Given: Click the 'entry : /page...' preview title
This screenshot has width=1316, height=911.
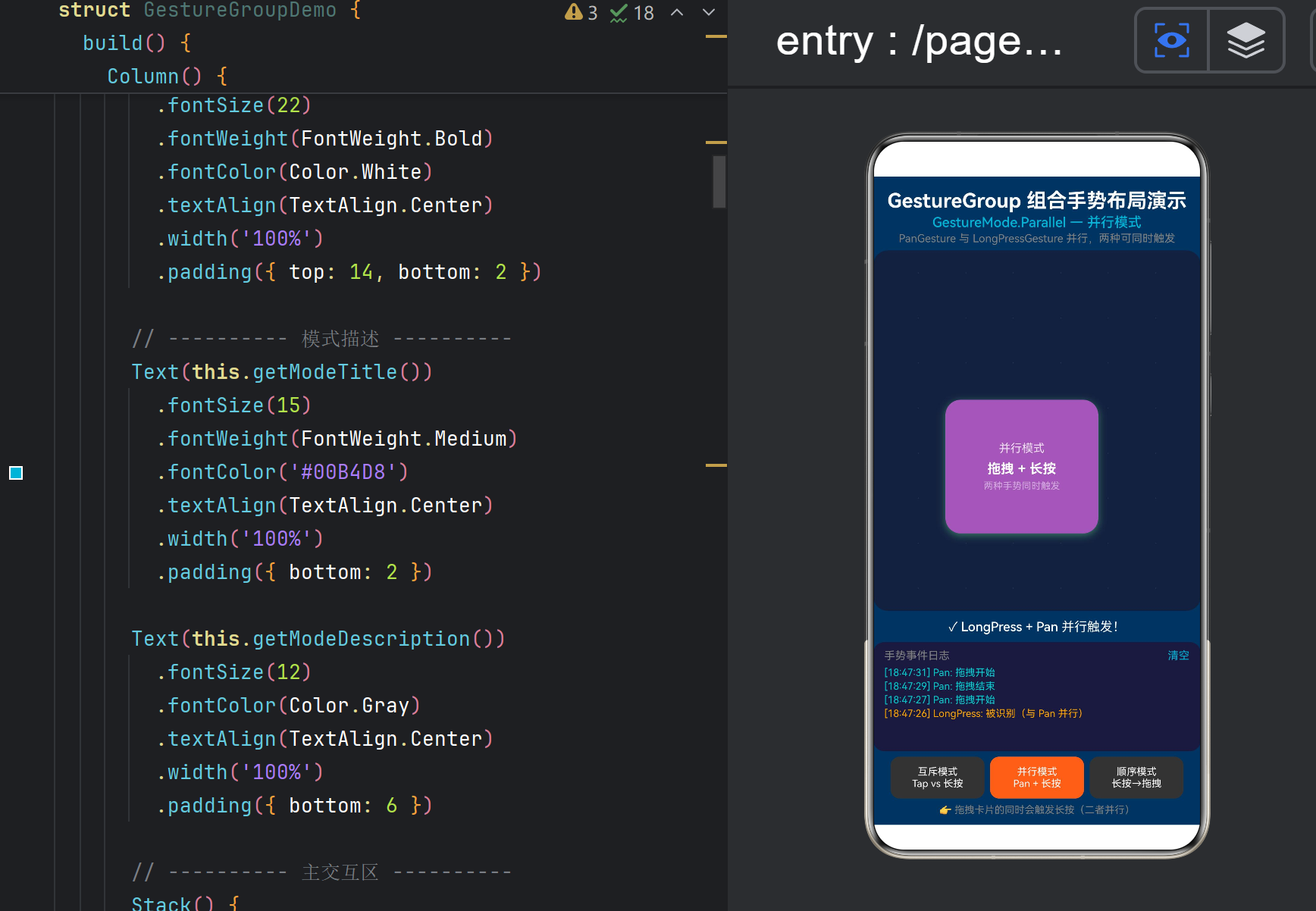Looking at the screenshot, I should [919, 42].
